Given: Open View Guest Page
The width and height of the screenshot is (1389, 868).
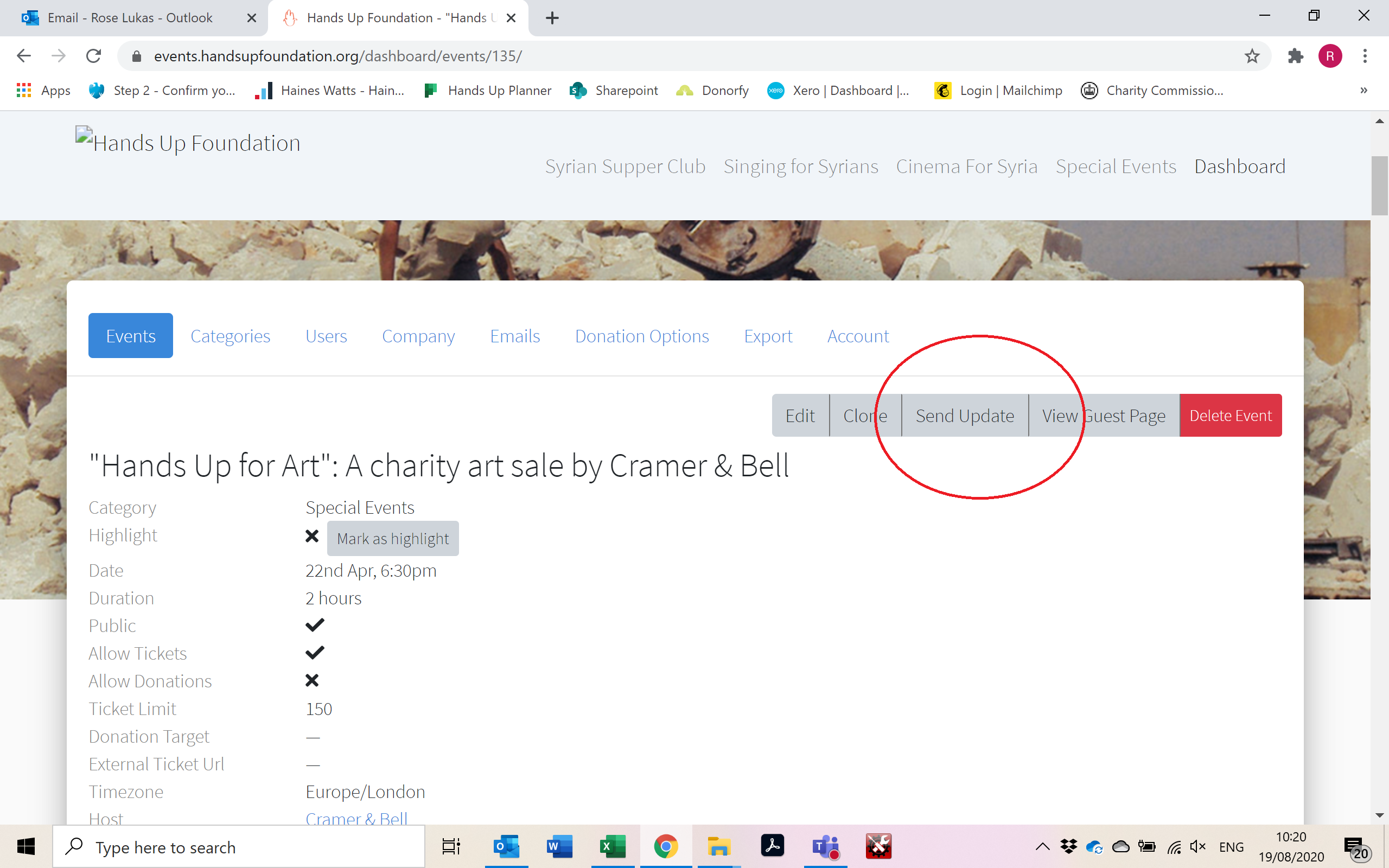Looking at the screenshot, I should click(x=1104, y=415).
